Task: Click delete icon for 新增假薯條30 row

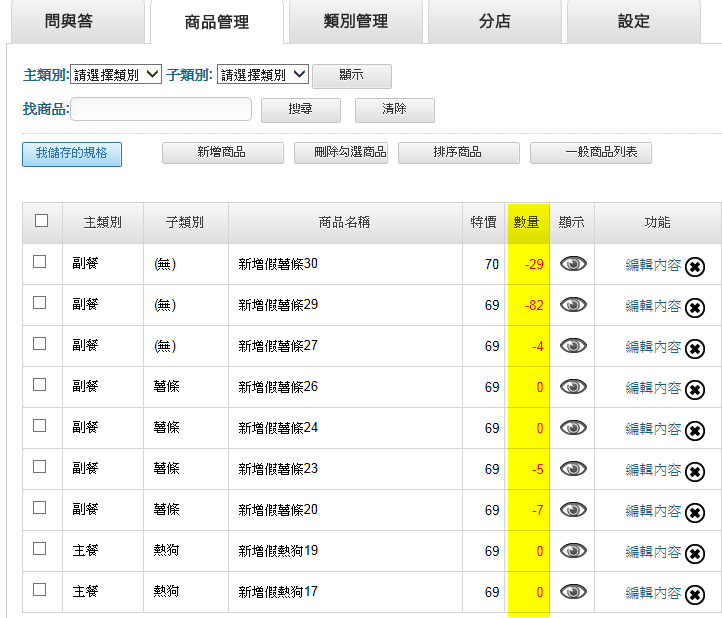Action: pos(695,267)
